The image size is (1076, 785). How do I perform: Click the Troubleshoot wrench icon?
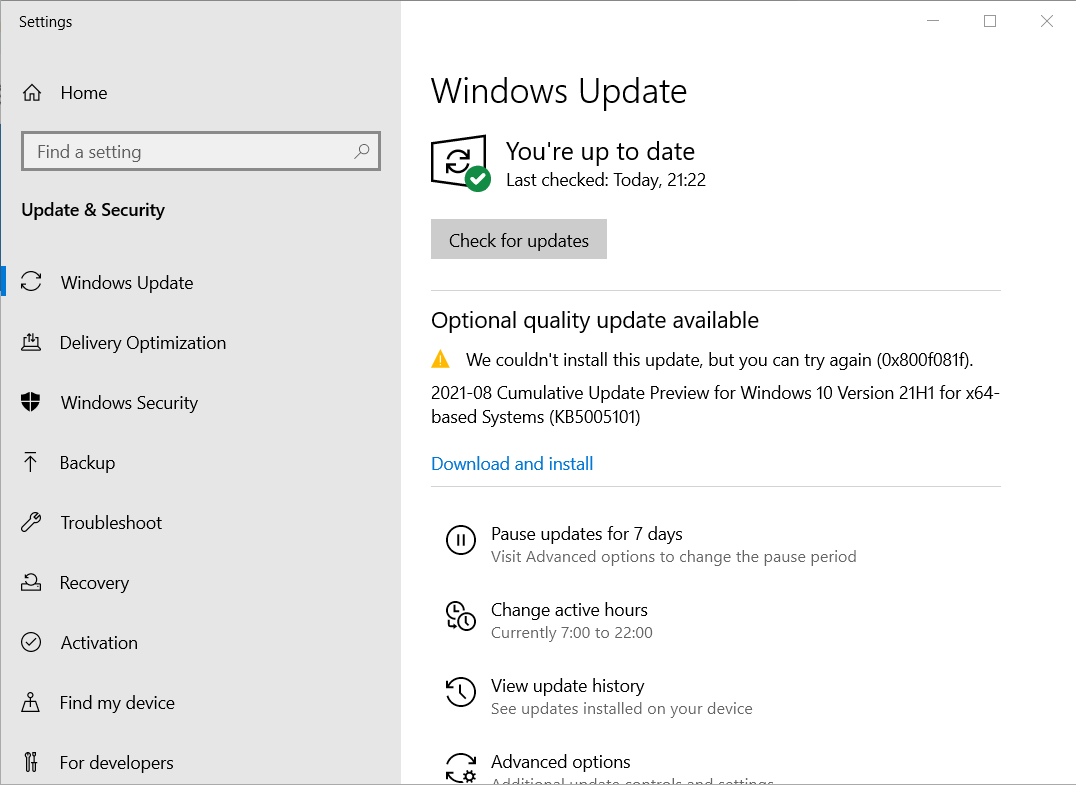click(x=31, y=522)
